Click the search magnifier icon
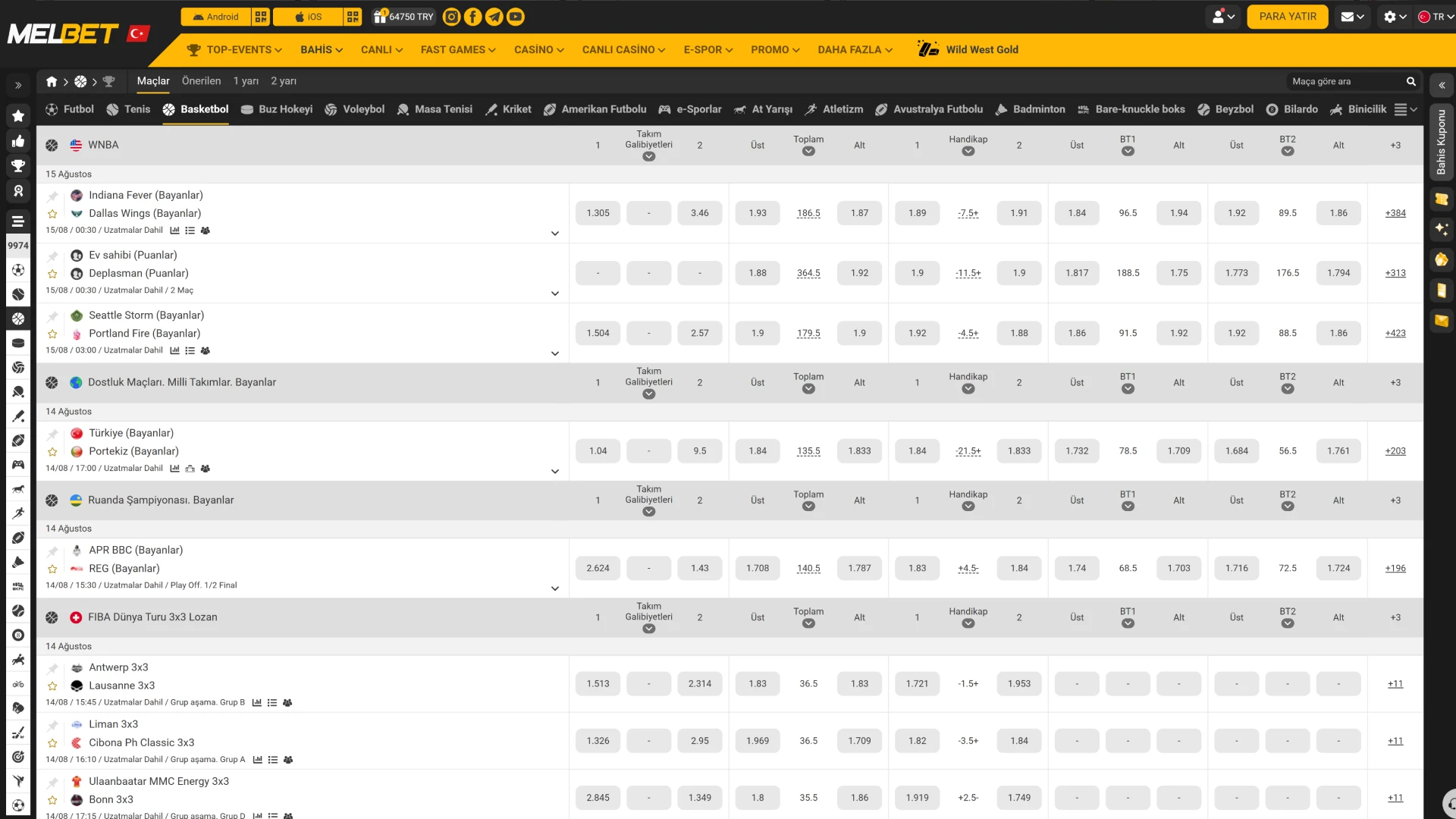1456x819 pixels. tap(1411, 81)
